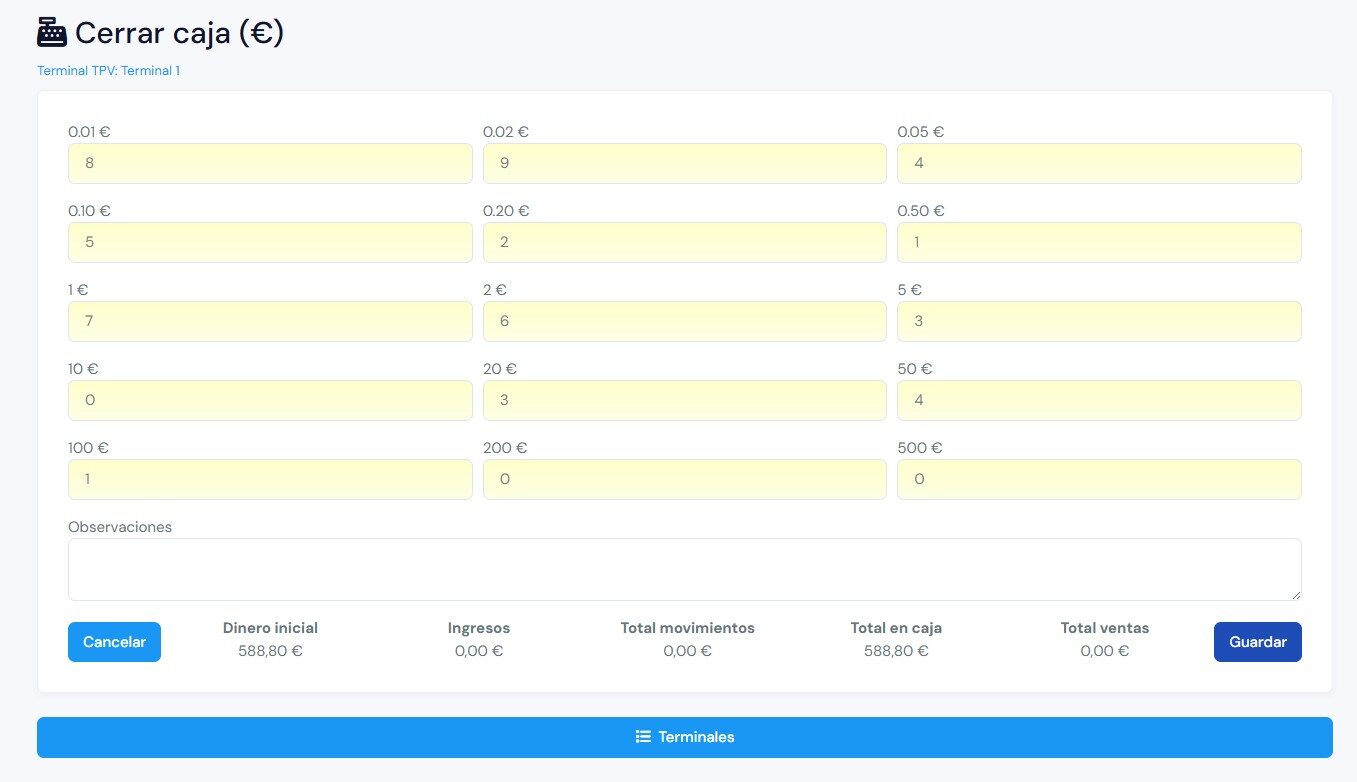Open the Terminal TPV: Terminal 1 link
Image resolution: width=1357 pixels, height=782 pixels.
[108, 71]
